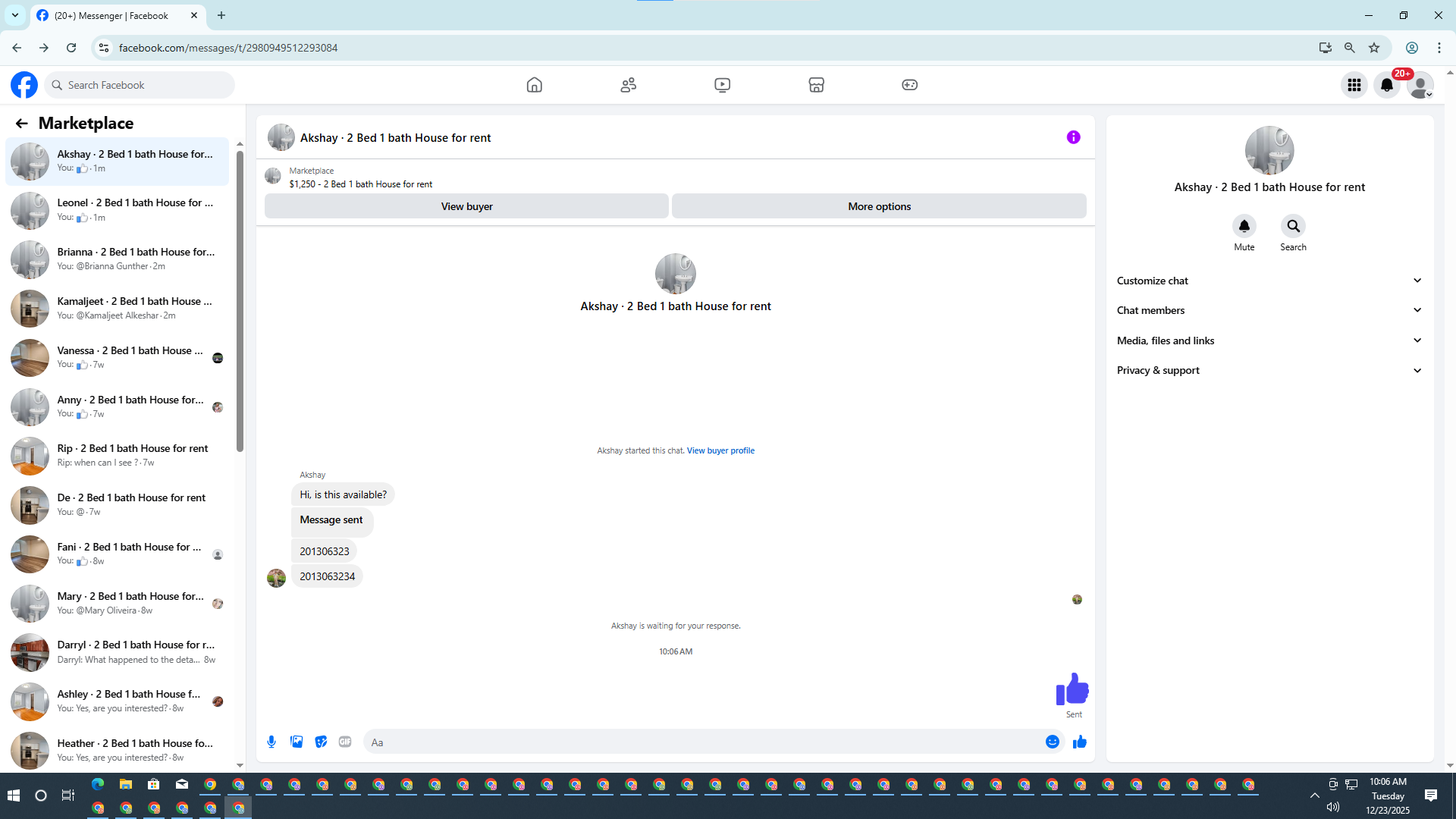Open Facebook Gaming from top navigation
The height and width of the screenshot is (819, 1456).
pyautogui.click(x=909, y=85)
